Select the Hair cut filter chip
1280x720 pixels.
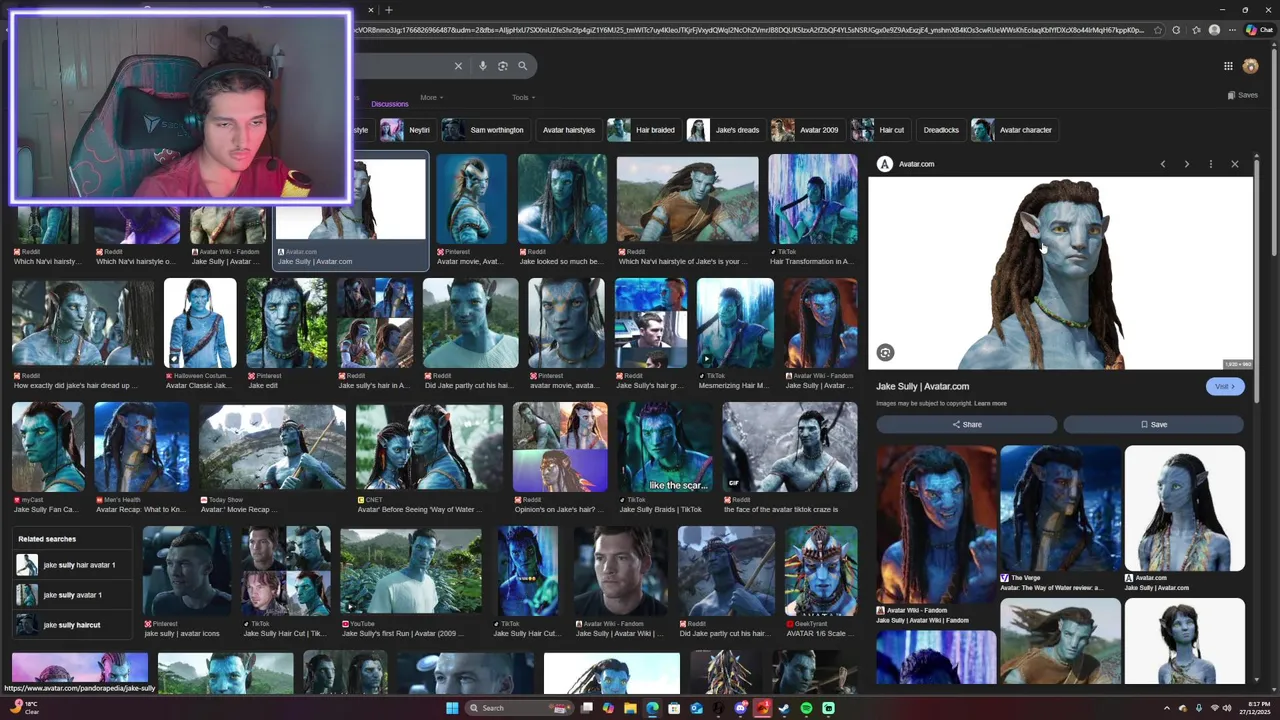click(880, 130)
